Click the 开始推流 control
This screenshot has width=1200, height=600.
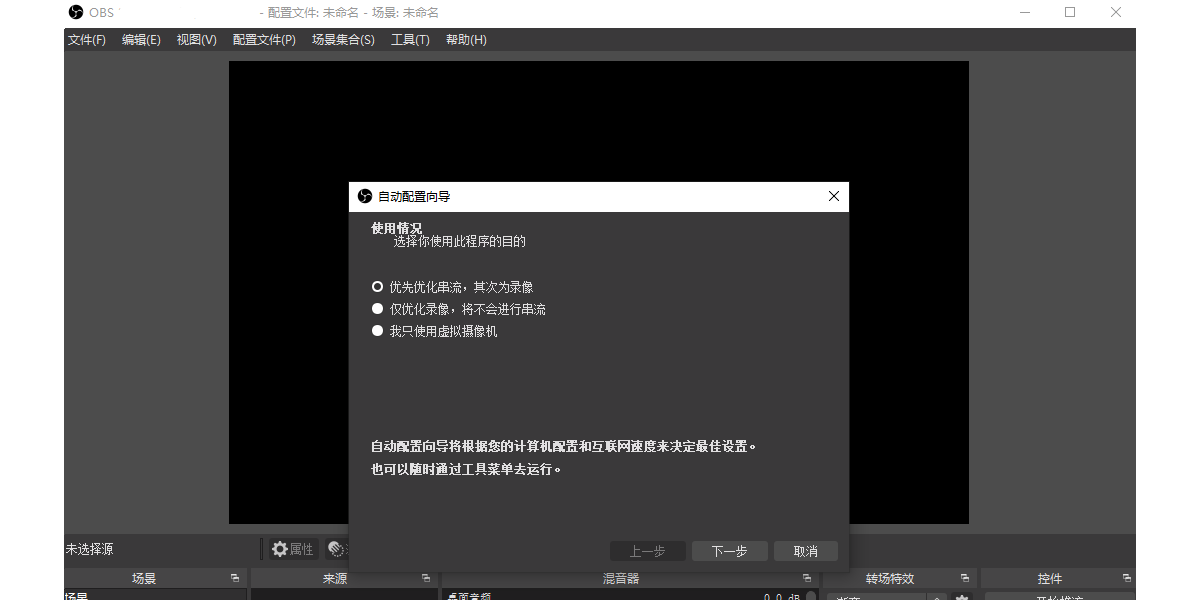[x=1058, y=596]
